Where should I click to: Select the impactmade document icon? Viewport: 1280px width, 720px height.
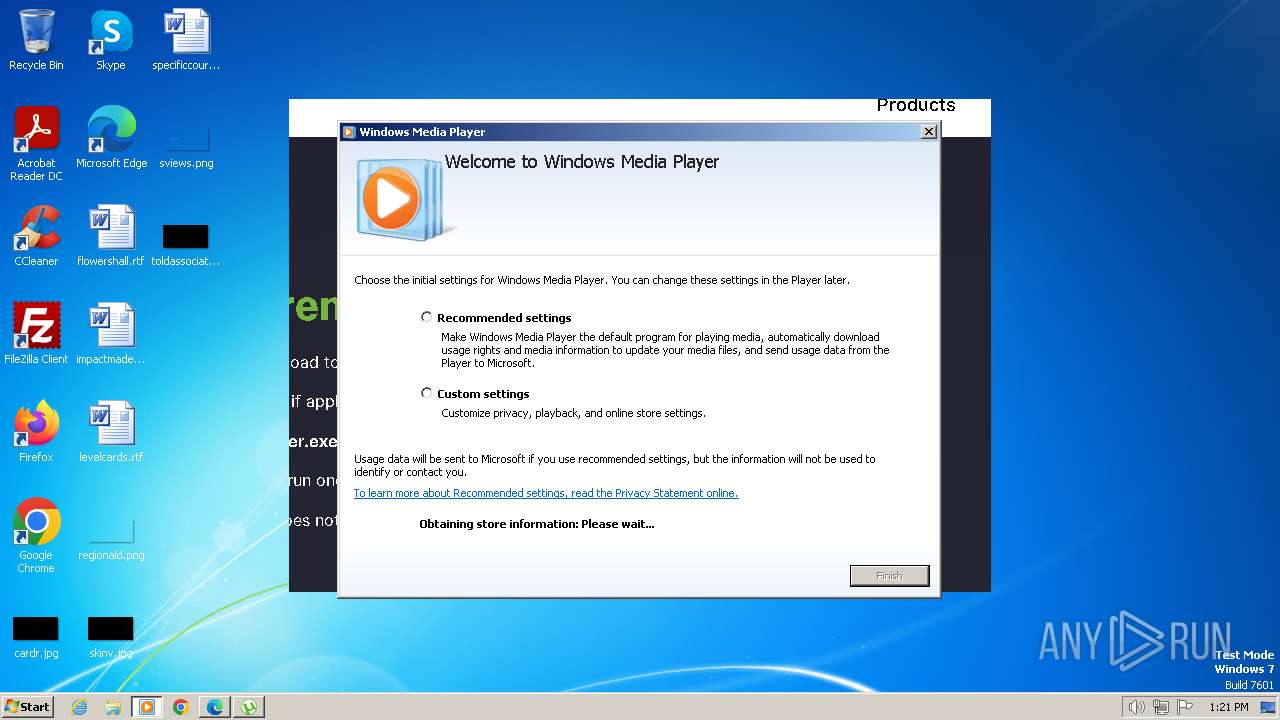pyautogui.click(x=111, y=333)
